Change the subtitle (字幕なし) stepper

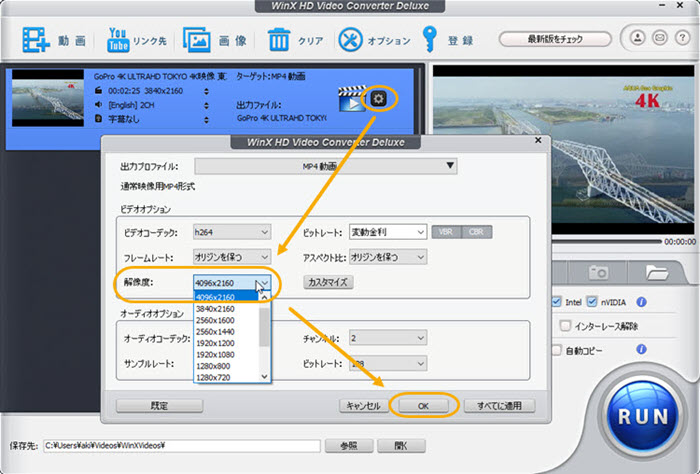pos(206,120)
